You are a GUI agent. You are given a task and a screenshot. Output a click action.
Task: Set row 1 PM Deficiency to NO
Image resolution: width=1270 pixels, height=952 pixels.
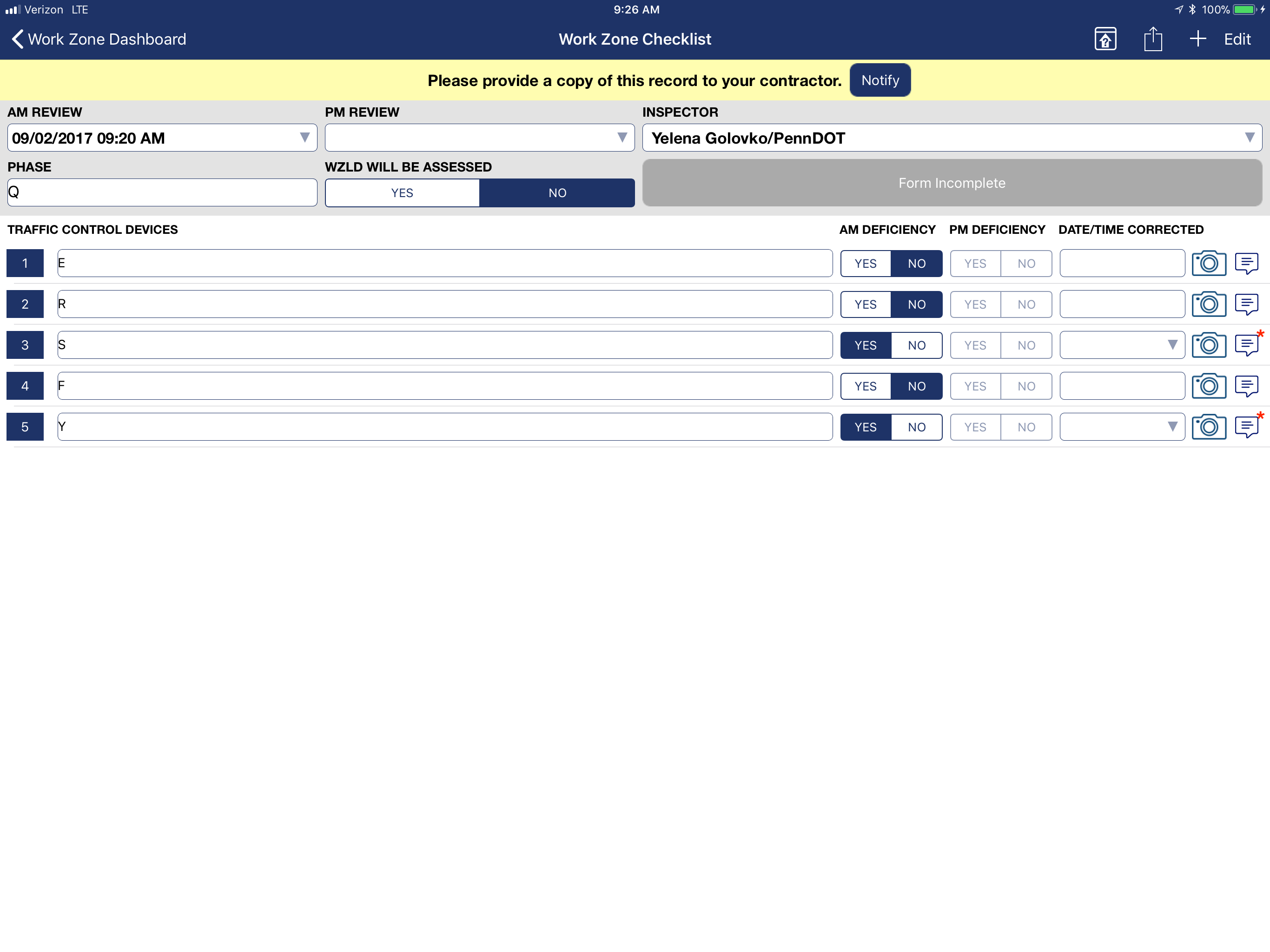pos(1026,264)
